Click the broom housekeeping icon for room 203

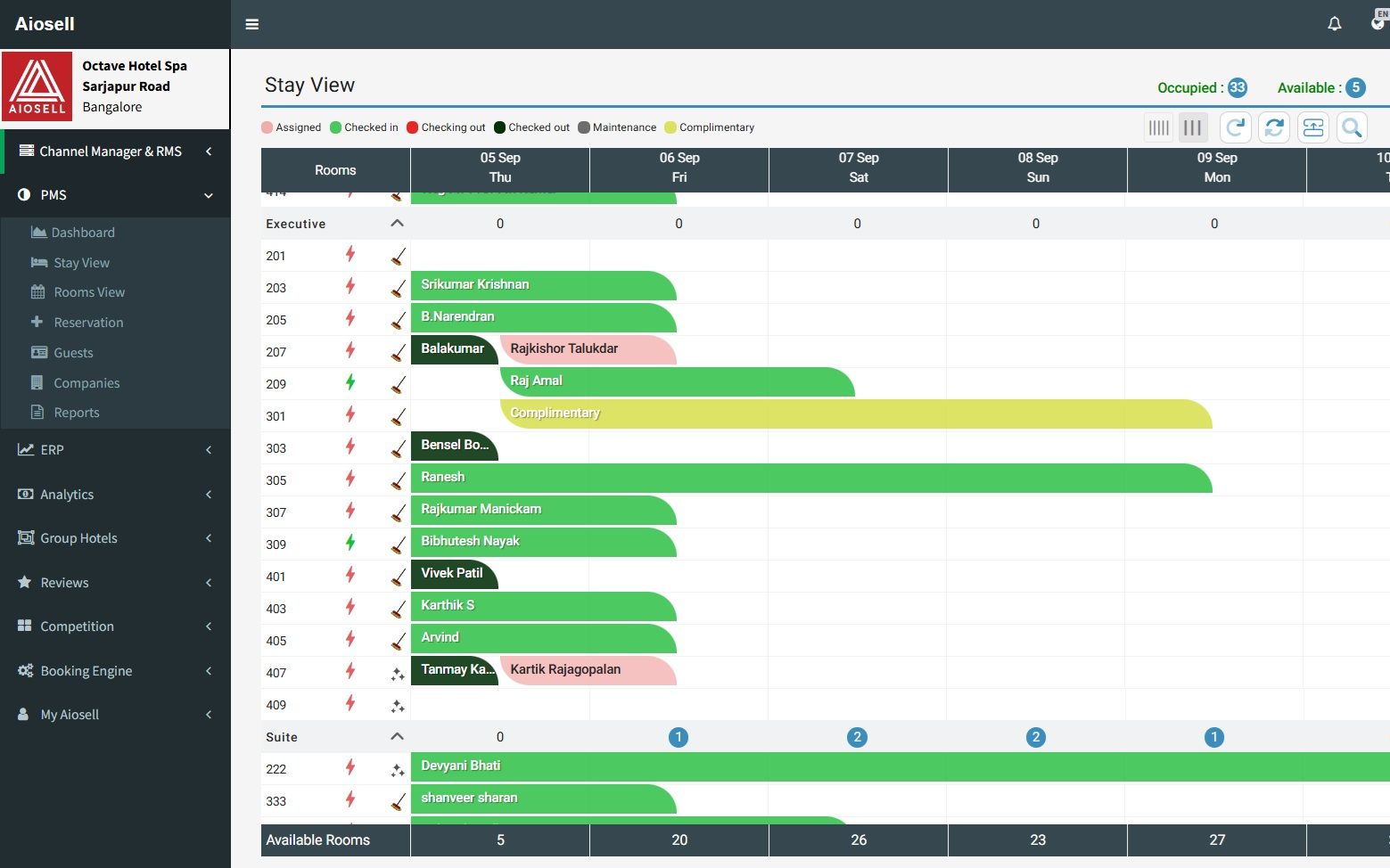click(398, 288)
